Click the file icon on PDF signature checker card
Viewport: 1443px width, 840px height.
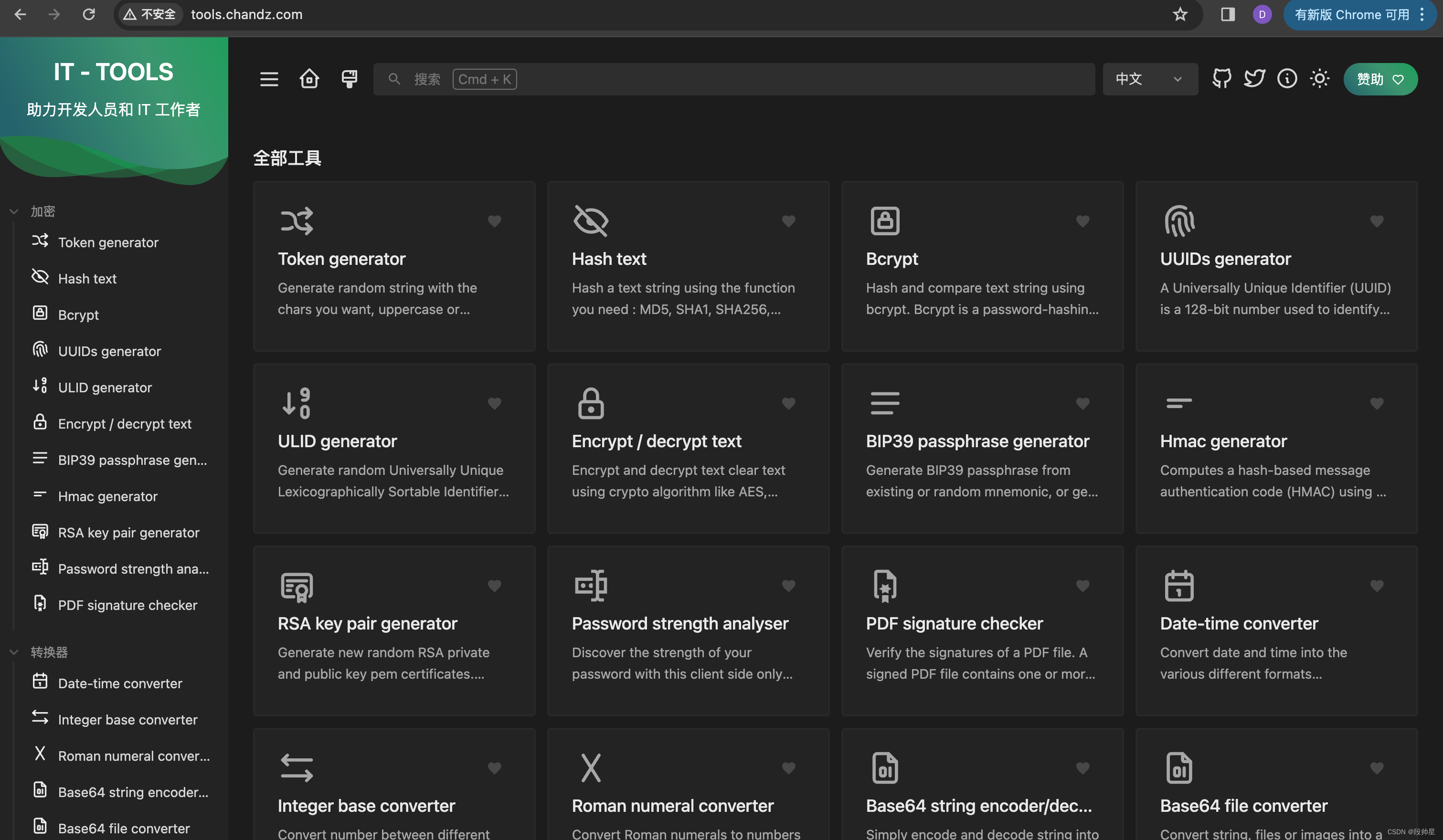885,585
